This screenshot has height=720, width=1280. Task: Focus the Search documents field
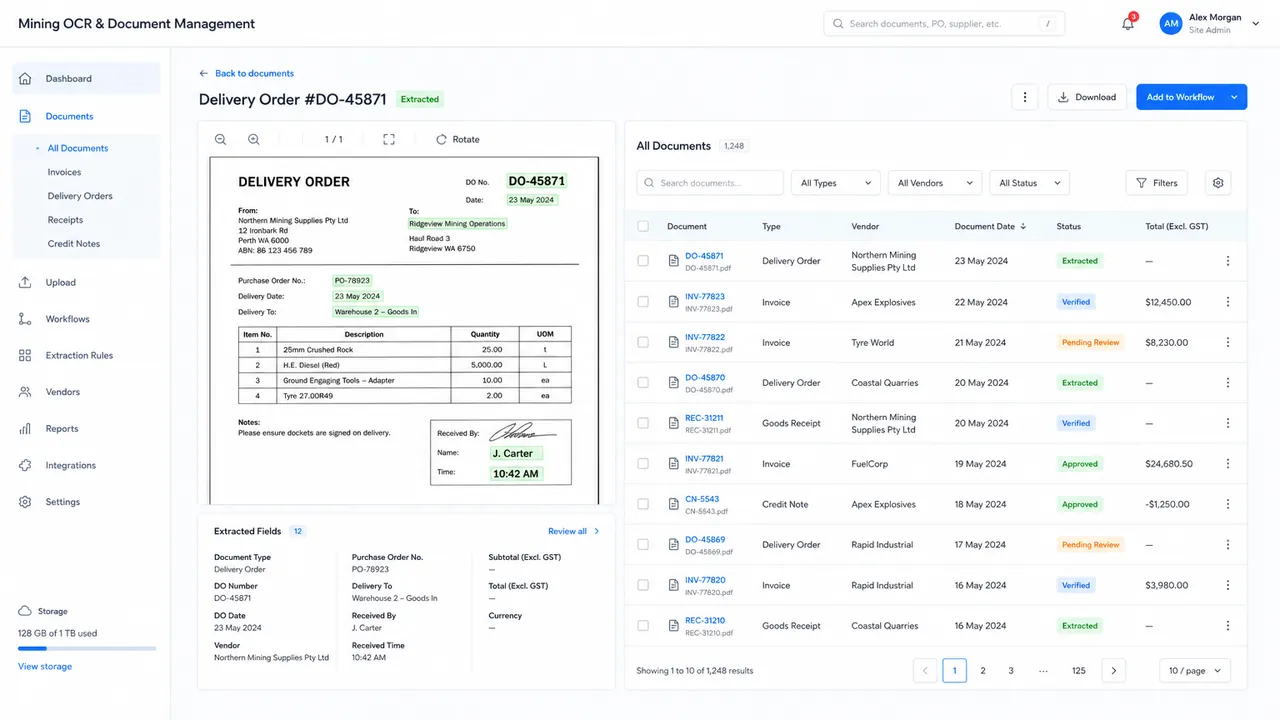click(710, 183)
